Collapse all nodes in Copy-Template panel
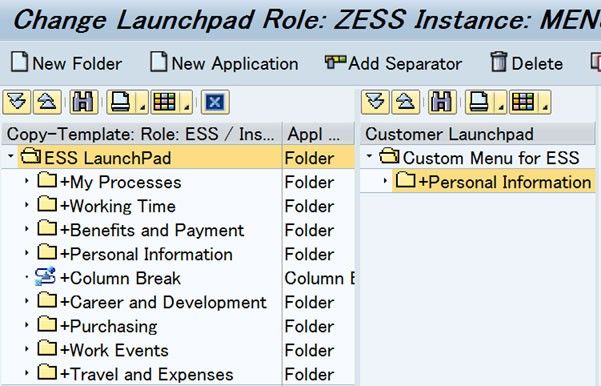Screen dimensions: 601x386 point(47,102)
